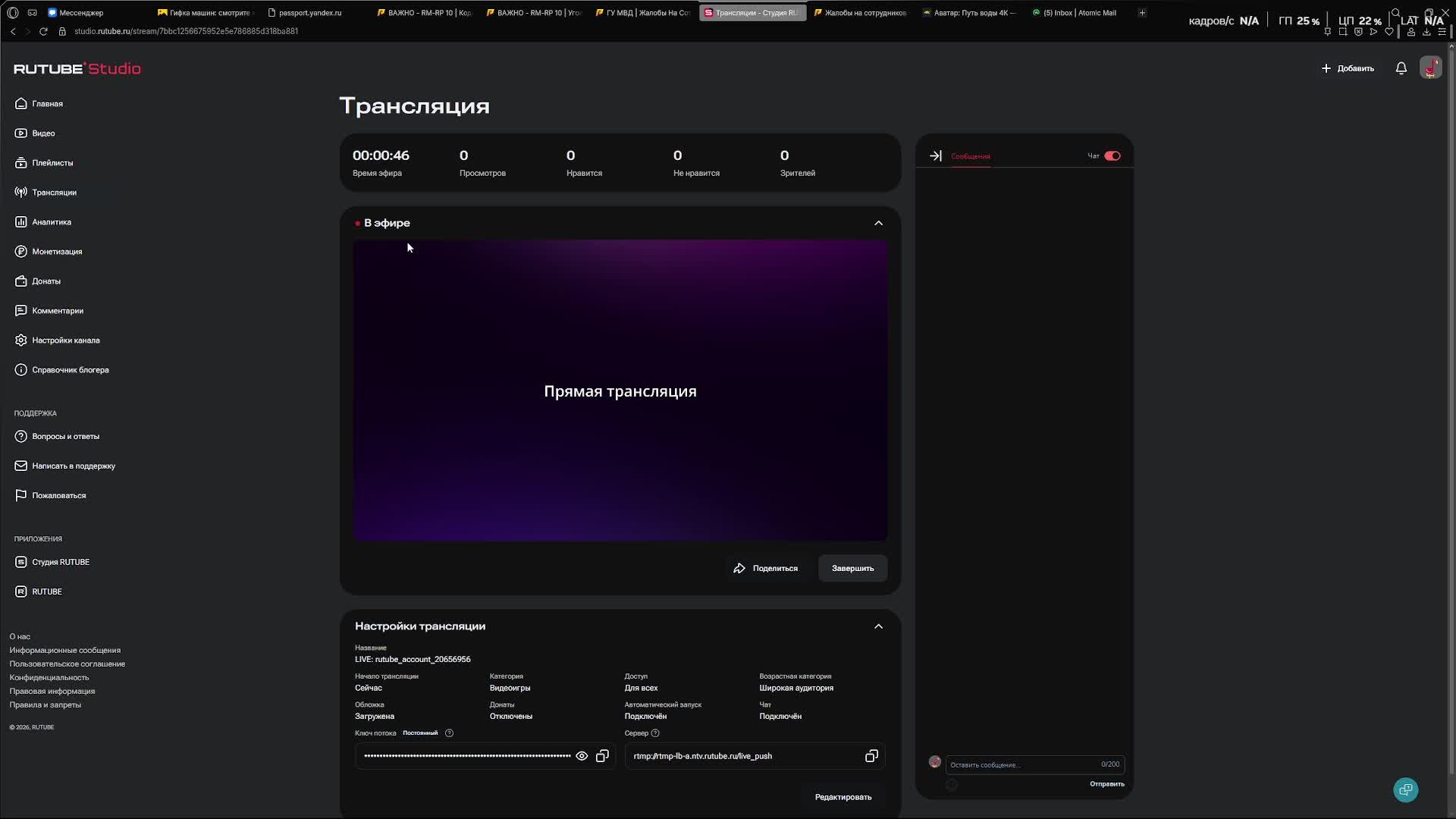Open Настройки канала

tap(65, 340)
